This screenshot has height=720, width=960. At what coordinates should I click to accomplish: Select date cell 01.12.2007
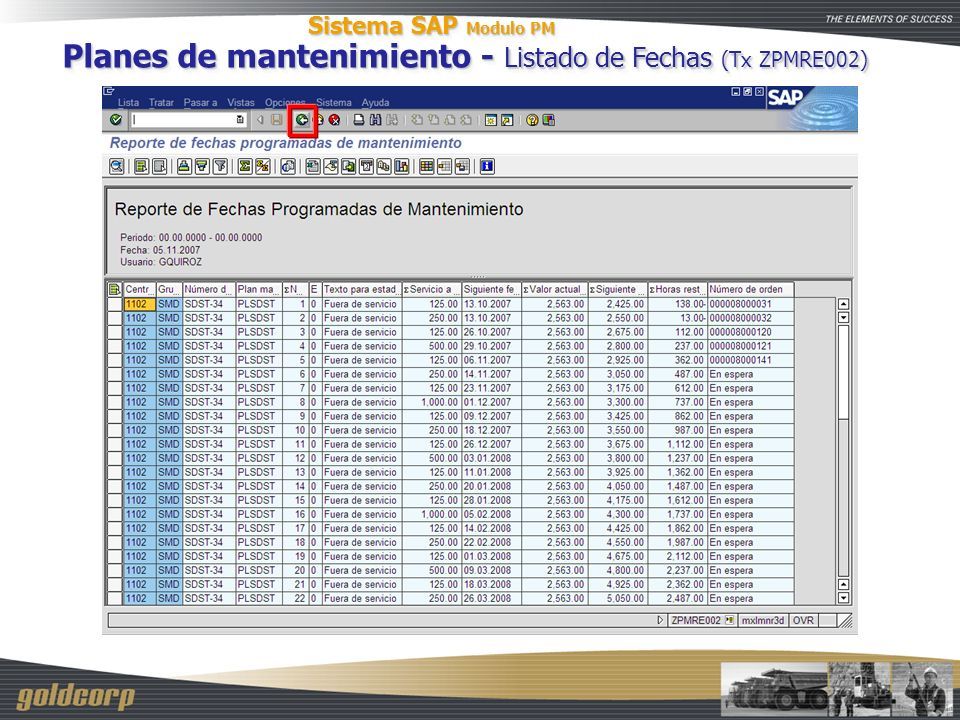(x=491, y=402)
